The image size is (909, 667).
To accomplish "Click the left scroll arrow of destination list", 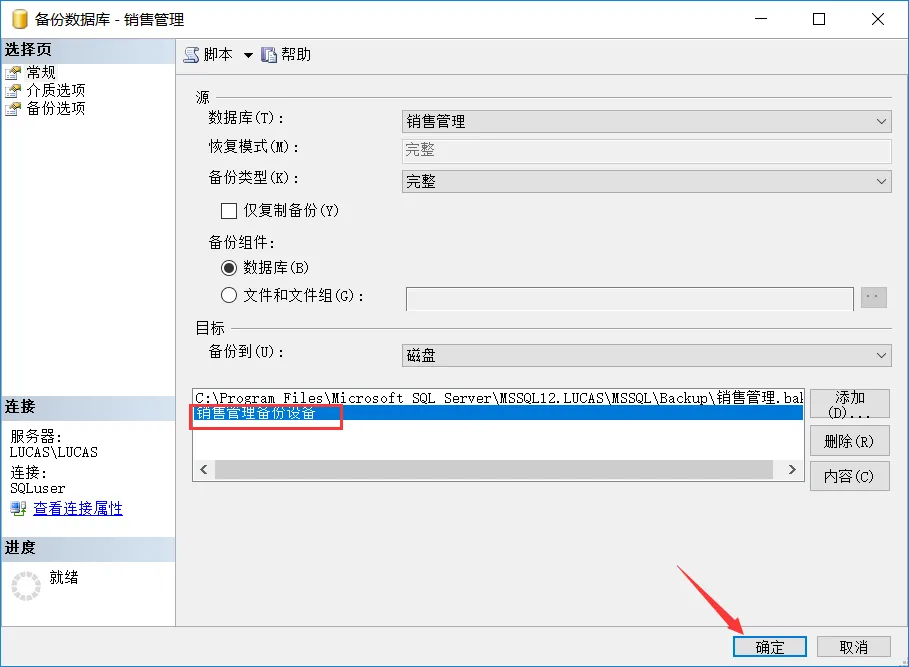I will click(x=203, y=469).
